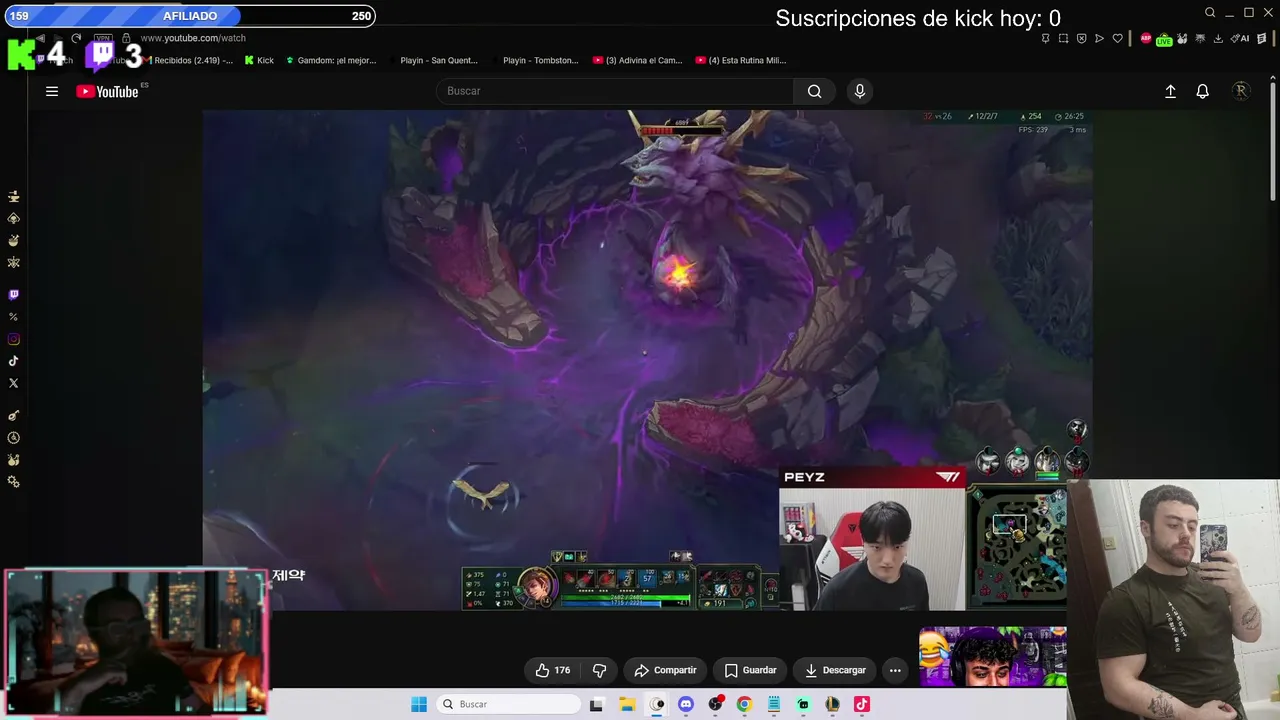Open the account avatar menu
Viewport: 1280px width, 720px height.
click(x=1241, y=91)
